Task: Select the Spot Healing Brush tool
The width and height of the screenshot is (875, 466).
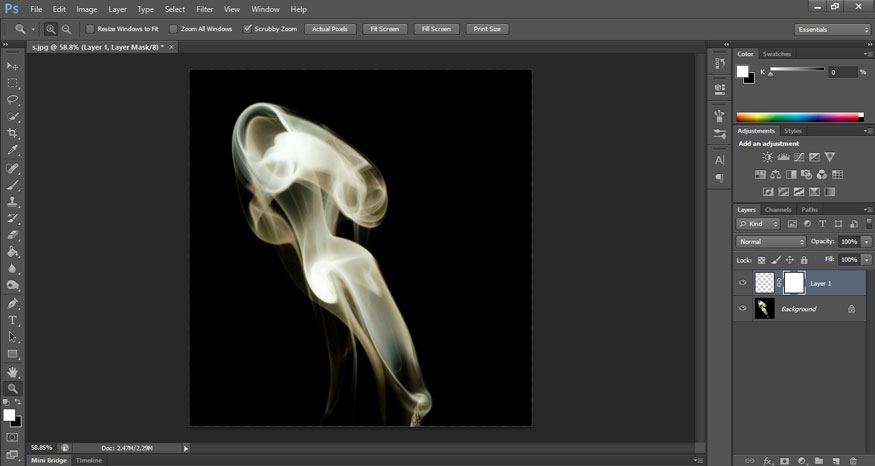Action: coord(12,168)
